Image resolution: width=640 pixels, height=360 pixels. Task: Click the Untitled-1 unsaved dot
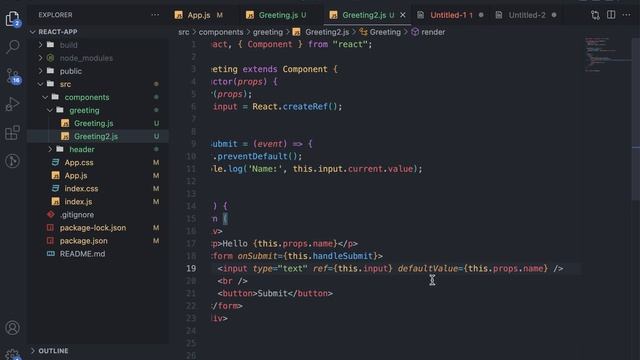click(481, 15)
